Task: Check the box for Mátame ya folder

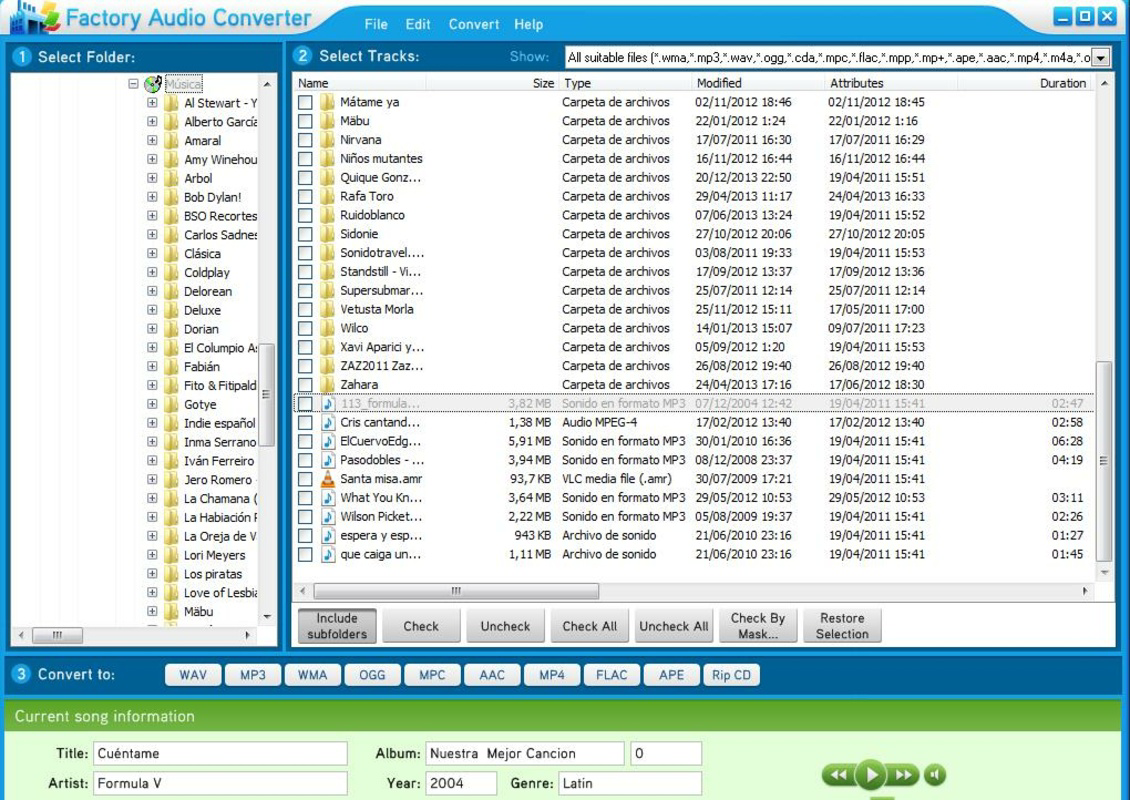Action: [x=306, y=102]
